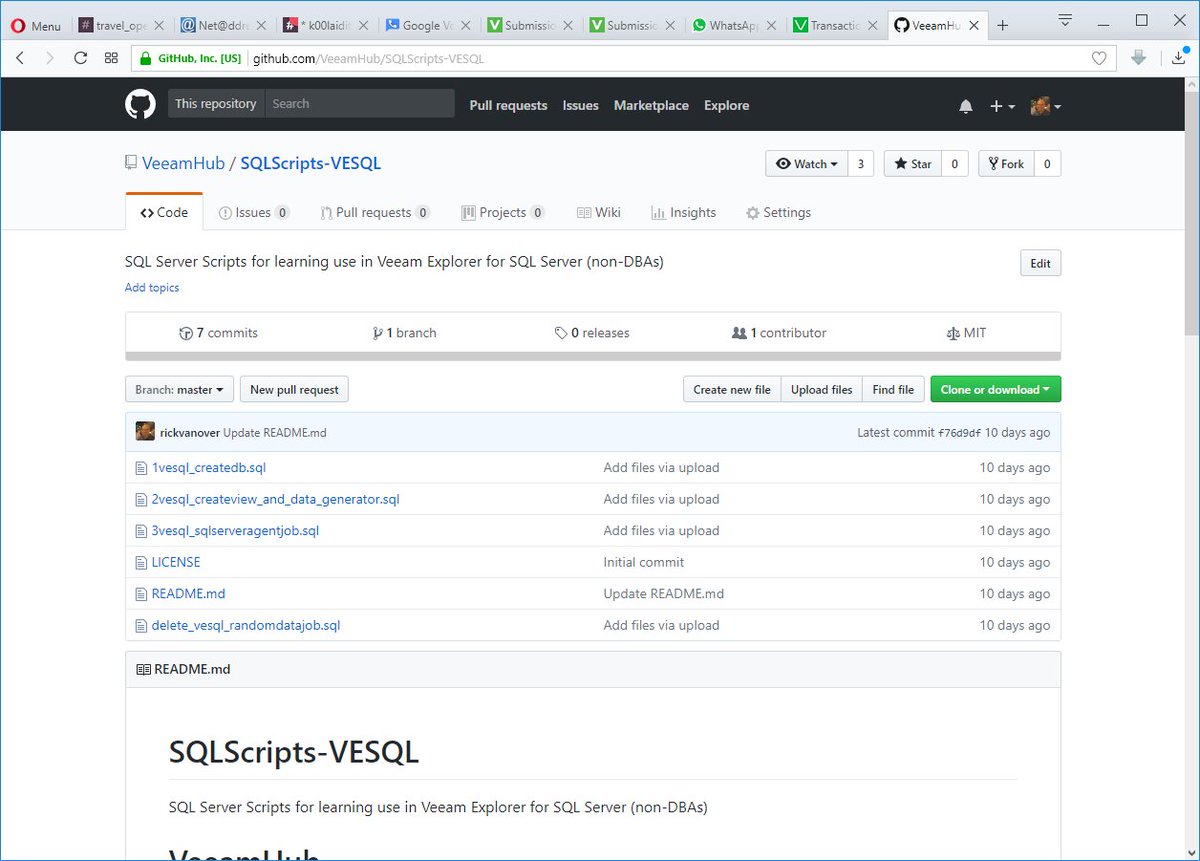Open README.md file in list
The image size is (1200, 861).
188,594
